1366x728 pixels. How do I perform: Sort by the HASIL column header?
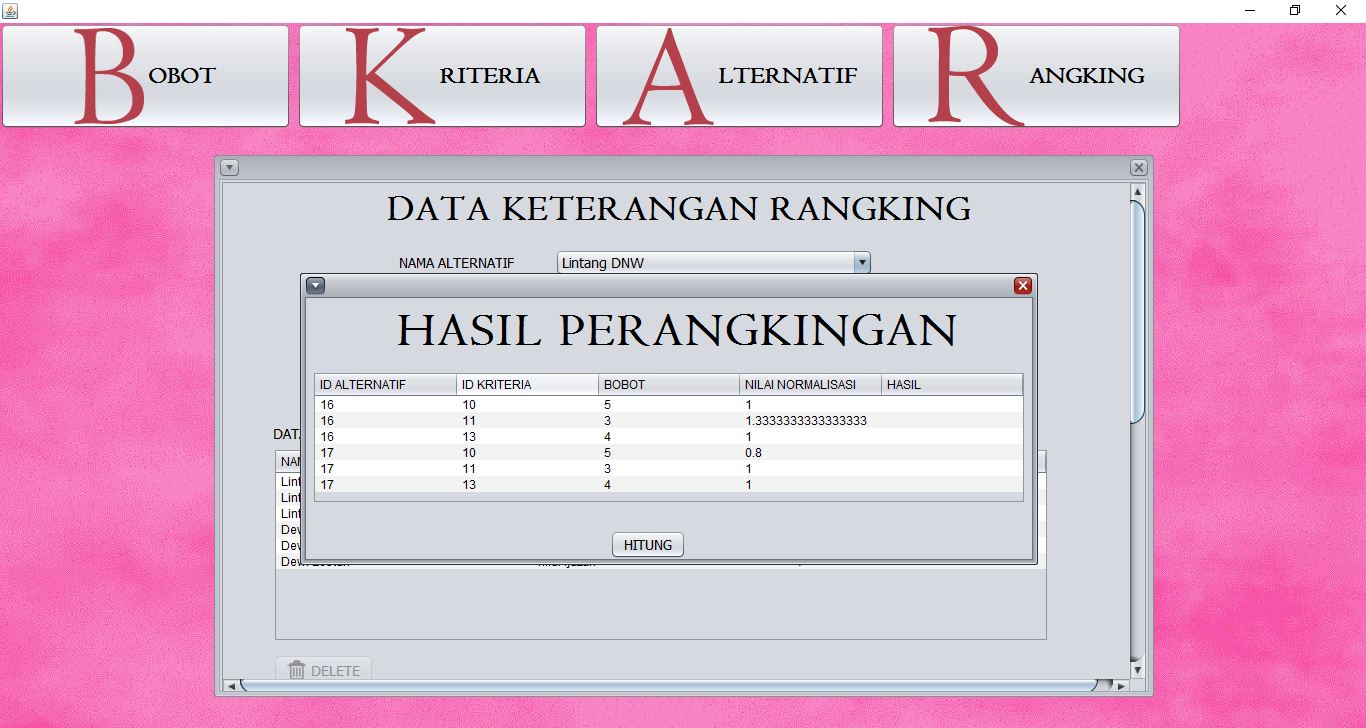[950, 384]
